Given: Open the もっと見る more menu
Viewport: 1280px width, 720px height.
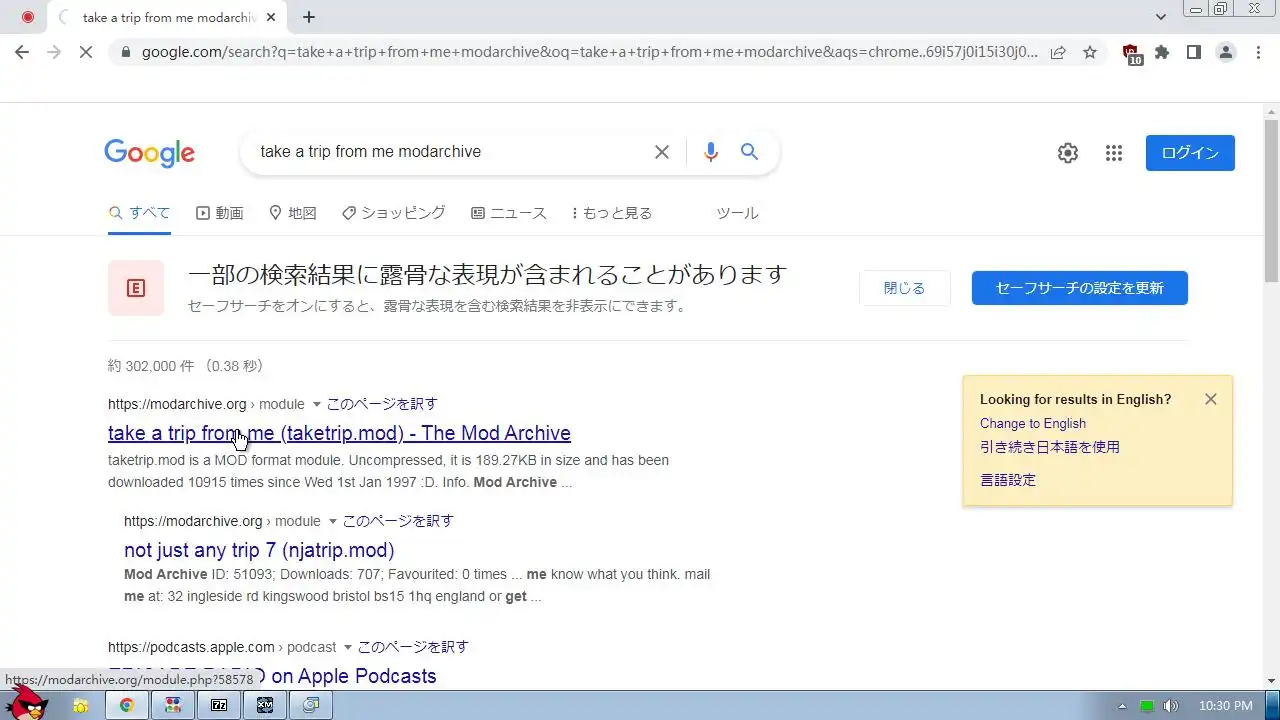Looking at the screenshot, I should (611, 213).
